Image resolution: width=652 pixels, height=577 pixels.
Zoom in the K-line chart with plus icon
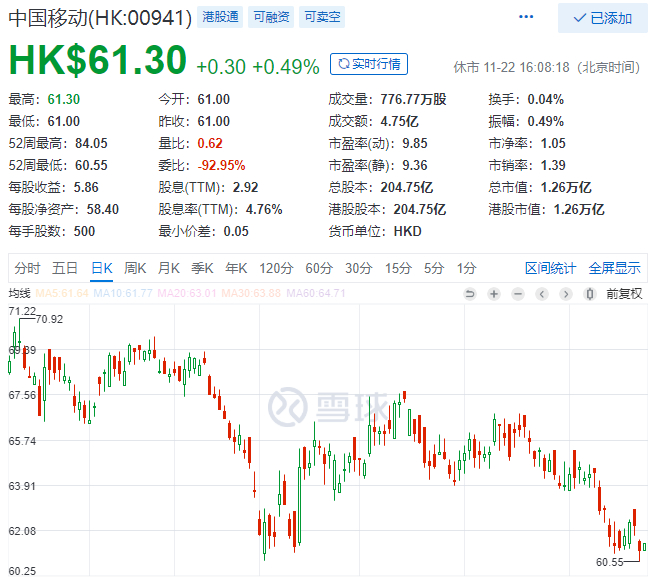(x=494, y=294)
